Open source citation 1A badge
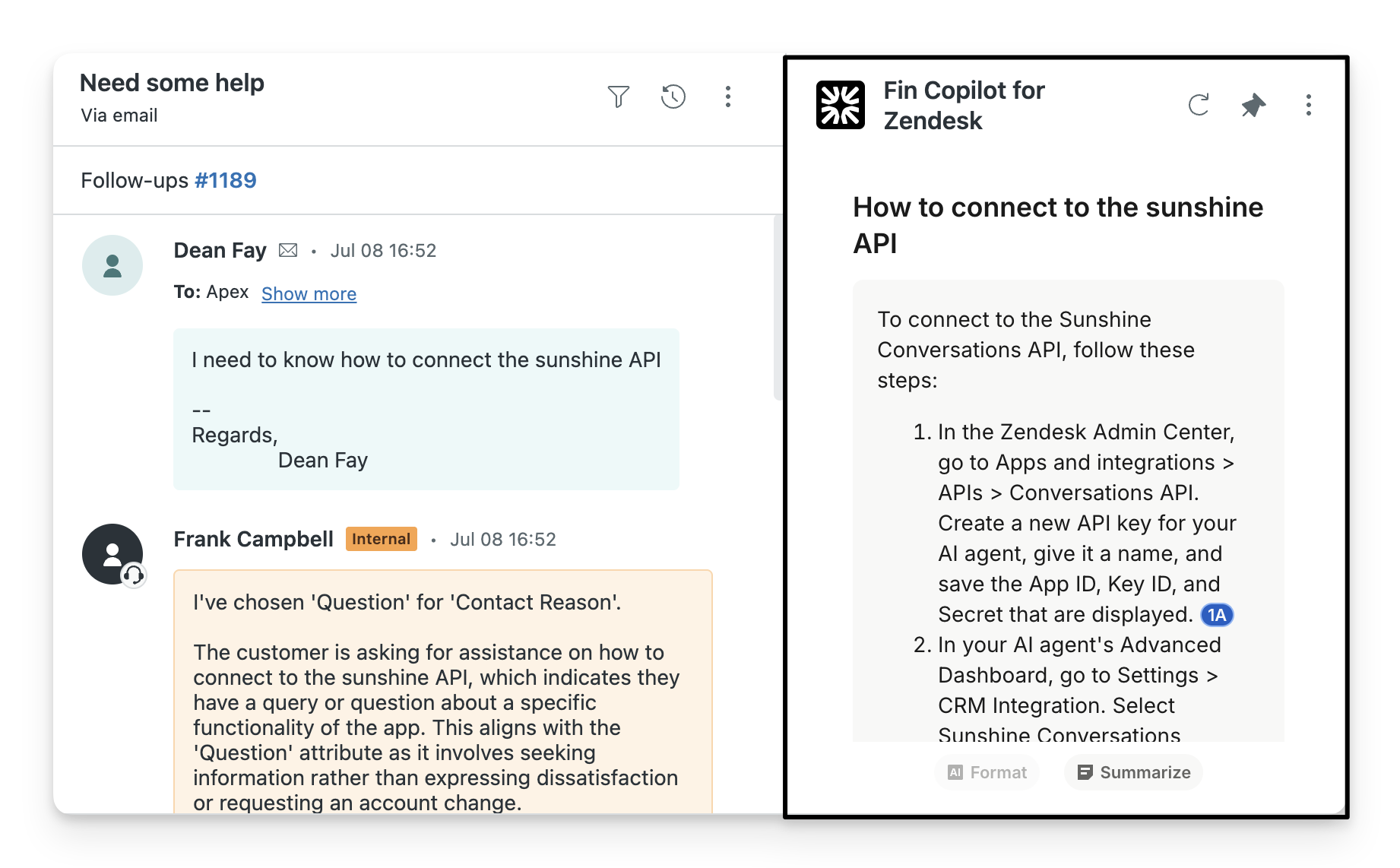This screenshot has height=868, width=1400. [1216, 615]
